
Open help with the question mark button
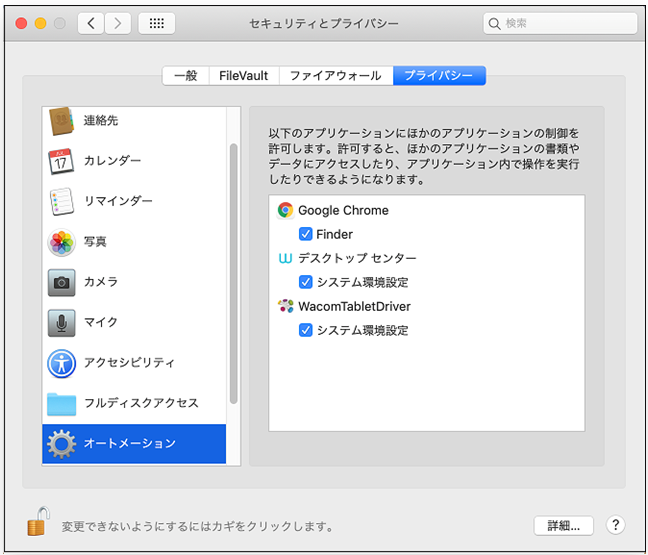point(615,525)
